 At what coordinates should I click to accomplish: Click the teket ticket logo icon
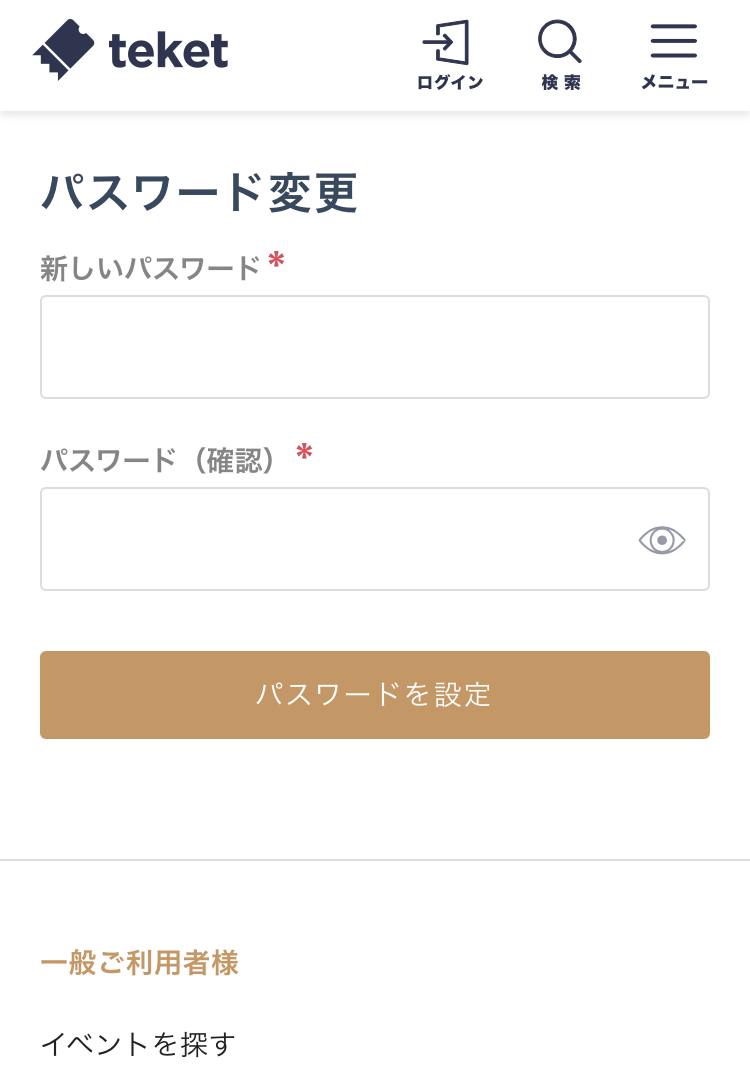pyautogui.click(x=63, y=49)
